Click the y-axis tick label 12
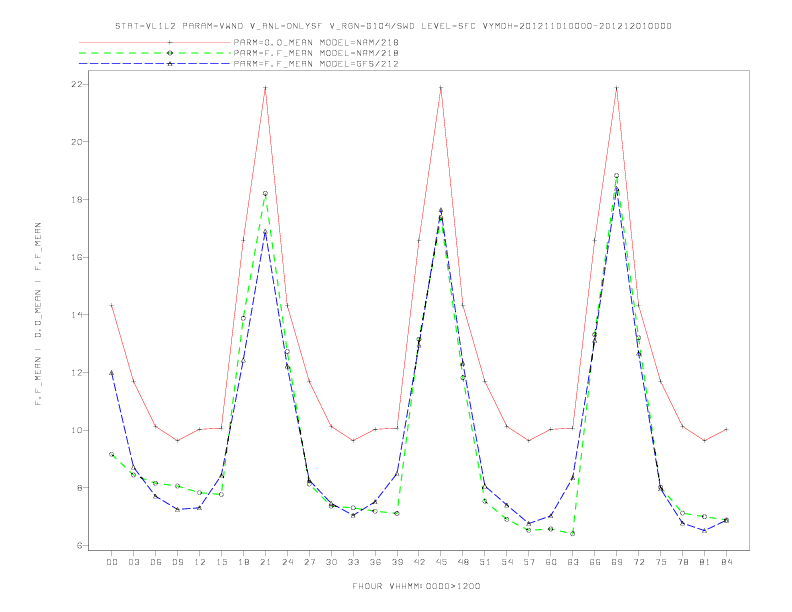This screenshot has height=612, width=792. [x=76, y=373]
